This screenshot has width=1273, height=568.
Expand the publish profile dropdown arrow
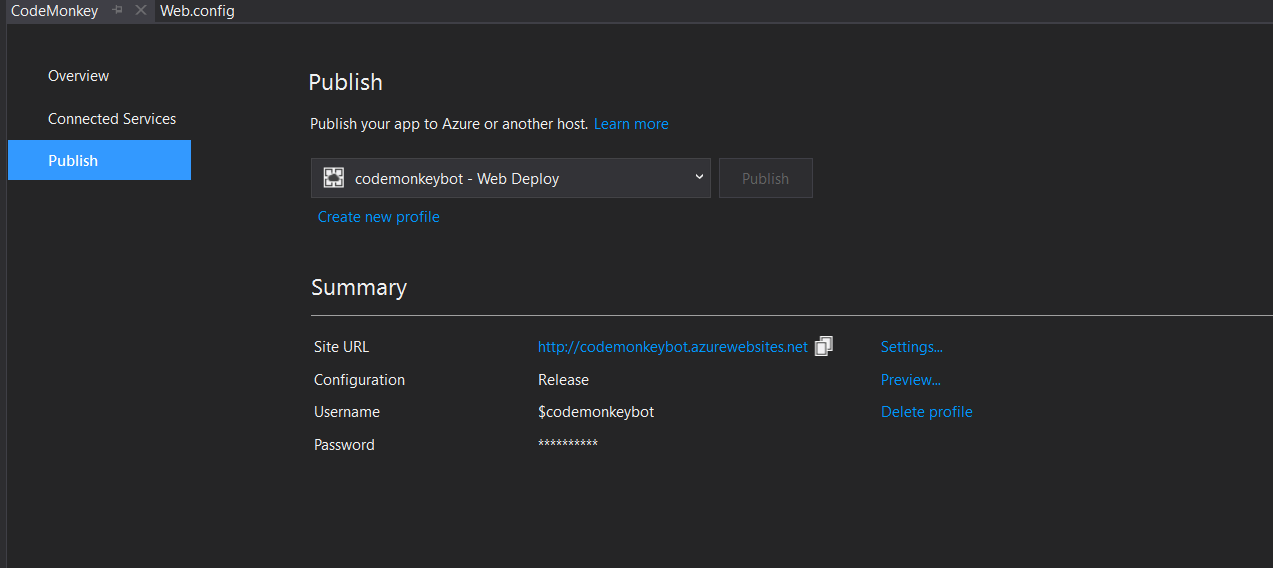[699, 178]
